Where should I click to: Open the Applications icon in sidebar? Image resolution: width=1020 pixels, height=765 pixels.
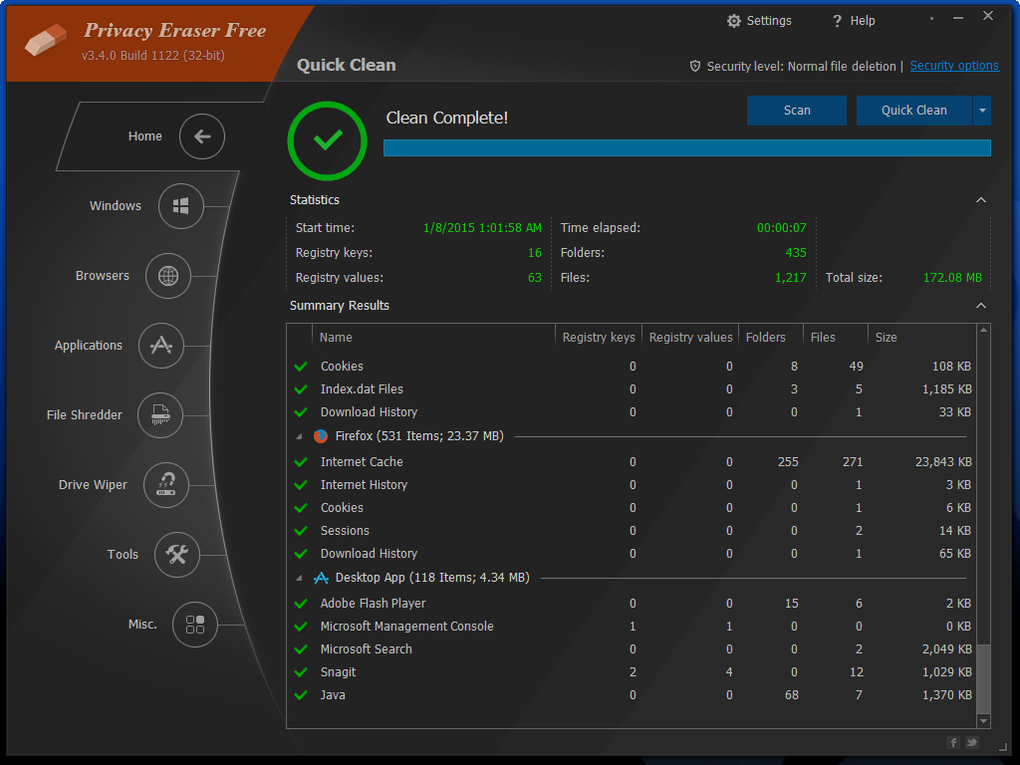click(x=161, y=345)
